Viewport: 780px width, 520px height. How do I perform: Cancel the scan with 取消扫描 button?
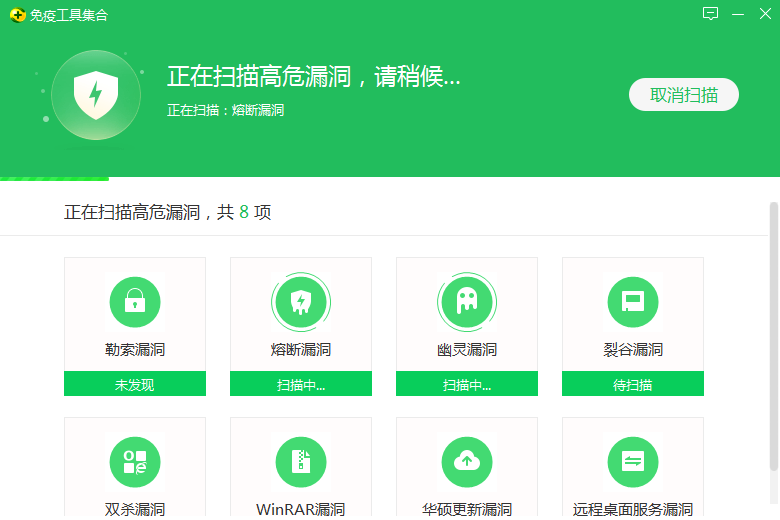684,95
